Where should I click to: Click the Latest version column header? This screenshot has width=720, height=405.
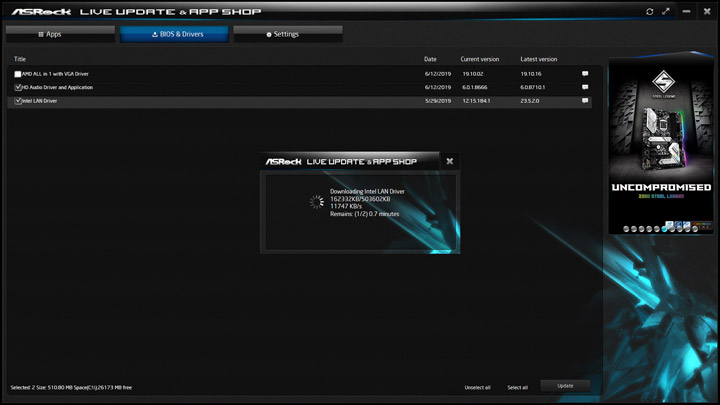coord(539,59)
